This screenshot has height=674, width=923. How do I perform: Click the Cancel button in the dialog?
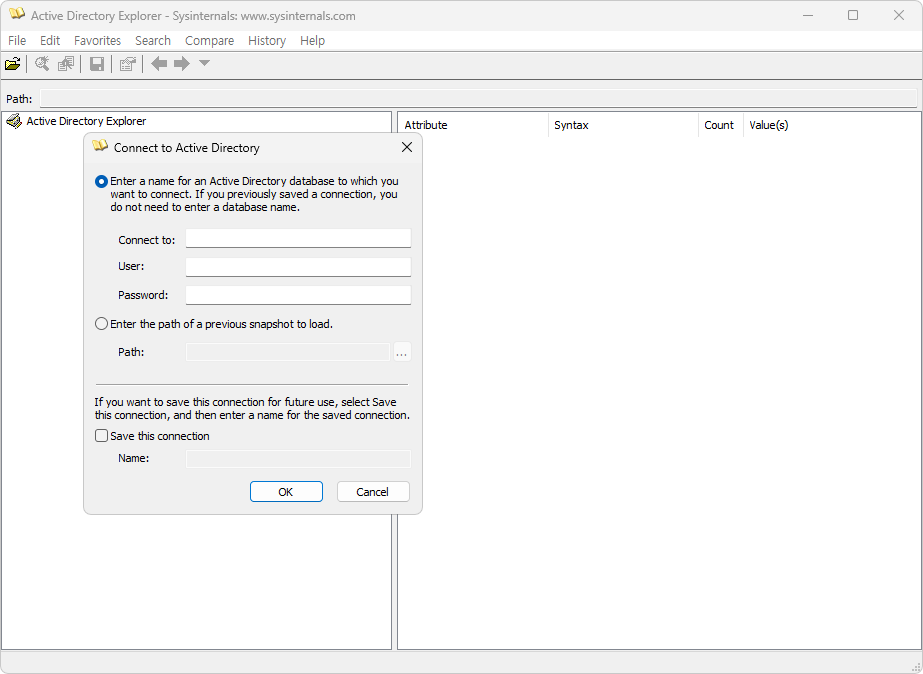tap(373, 492)
